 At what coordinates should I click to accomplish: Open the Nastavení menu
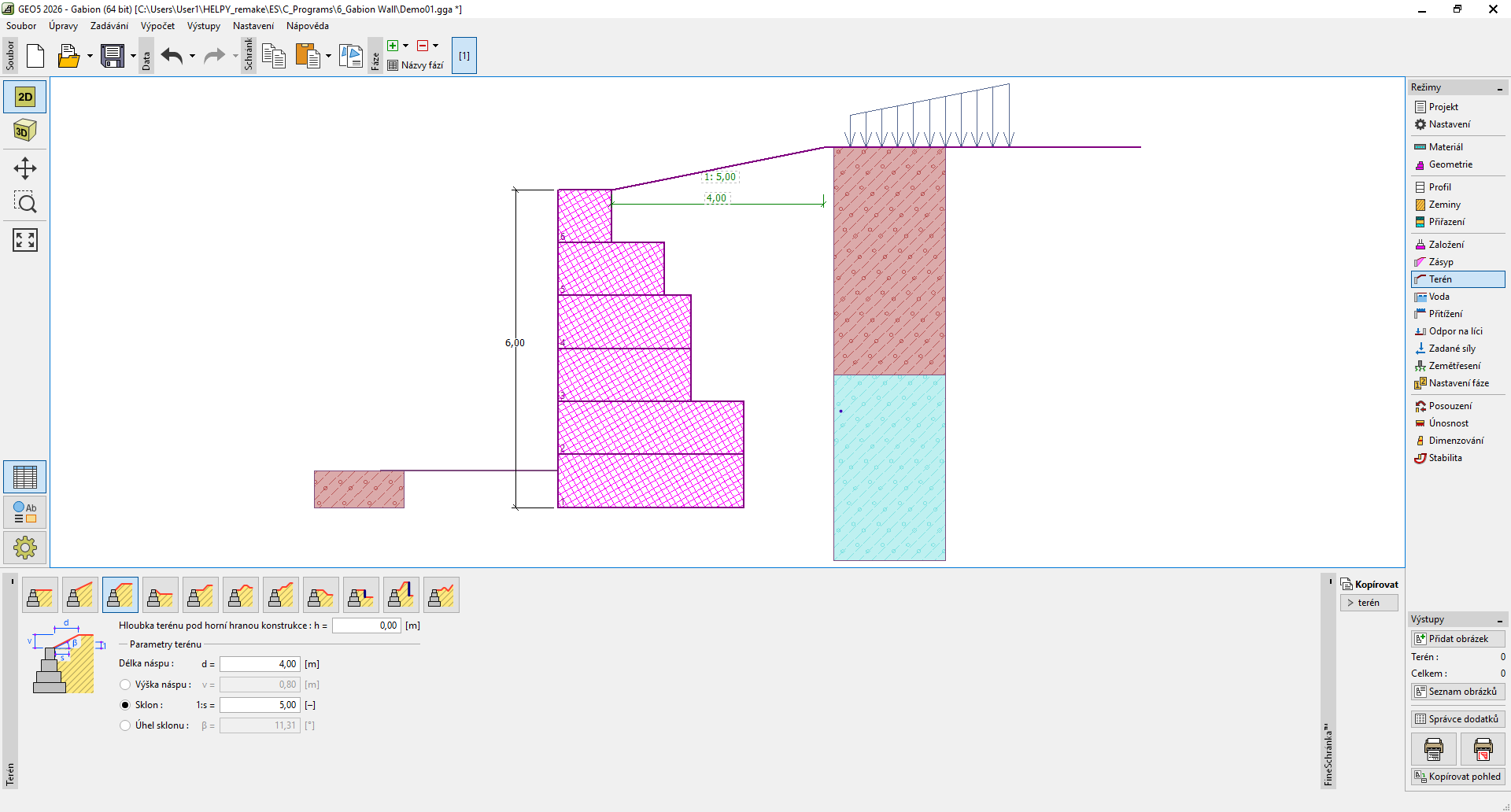point(253,26)
